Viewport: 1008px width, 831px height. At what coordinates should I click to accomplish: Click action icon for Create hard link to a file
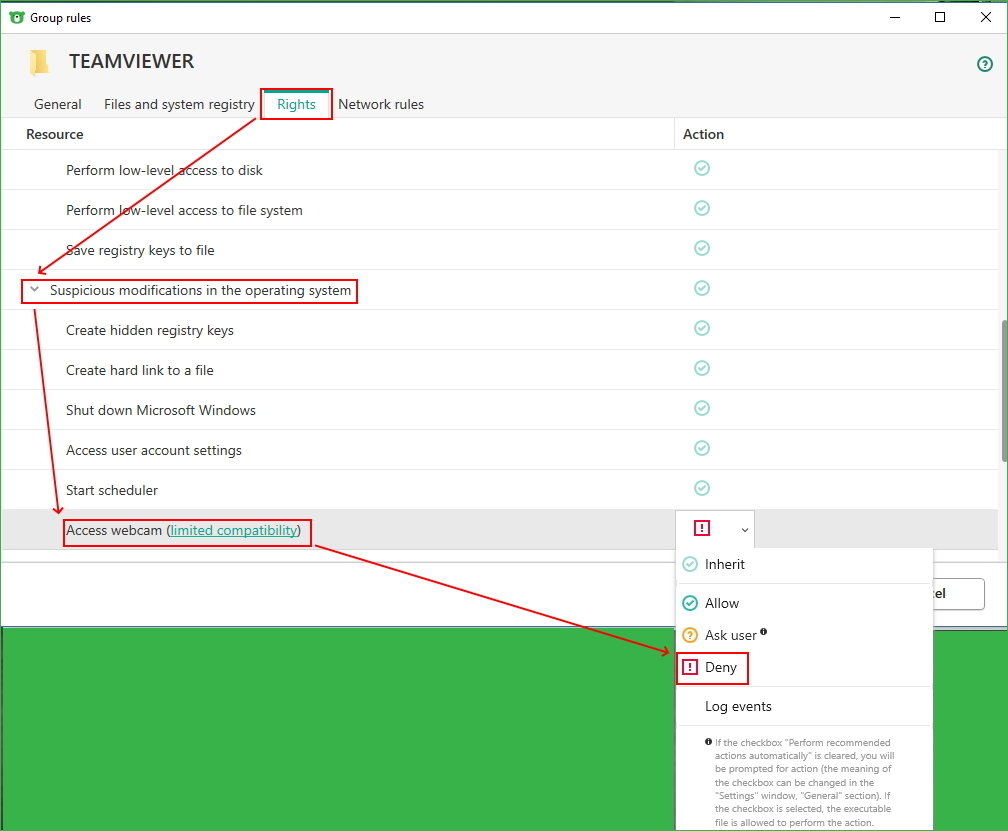click(x=701, y=368)
